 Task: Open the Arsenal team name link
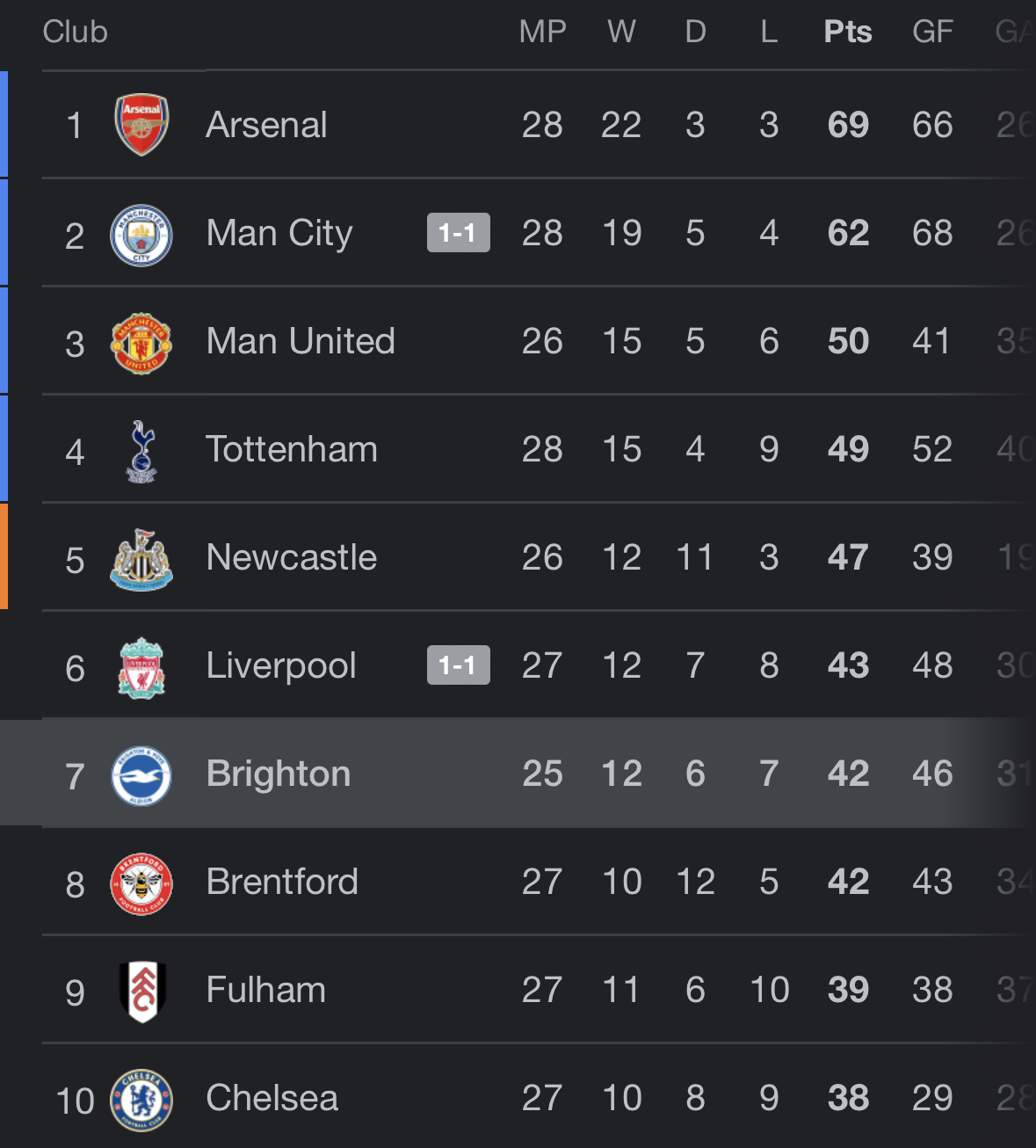coord(266,125)
